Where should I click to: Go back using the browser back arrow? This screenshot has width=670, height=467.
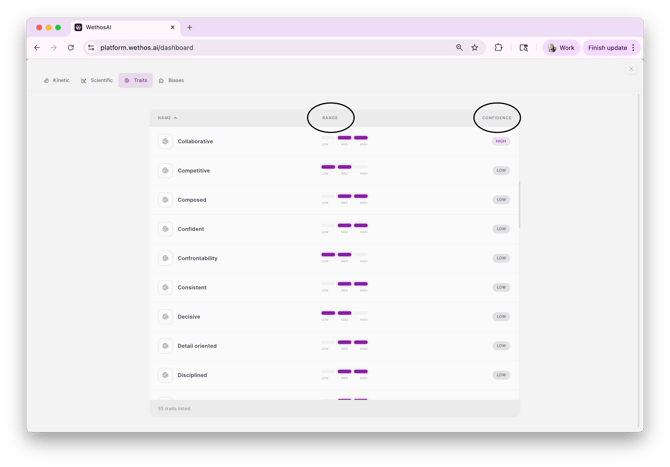(x=37, y=48)
